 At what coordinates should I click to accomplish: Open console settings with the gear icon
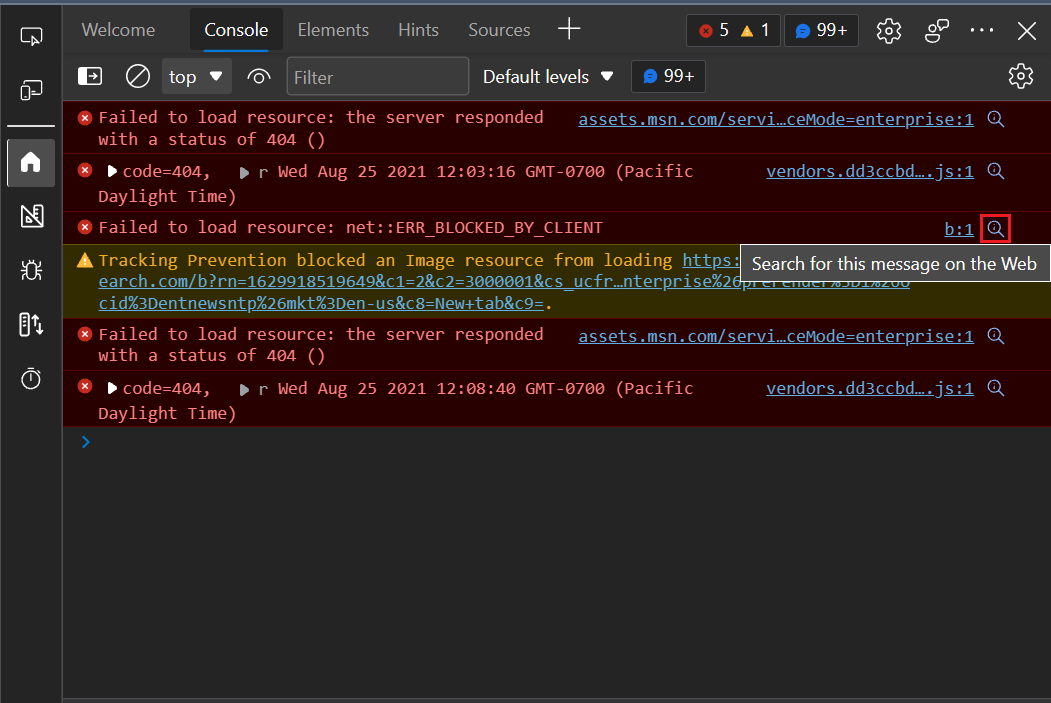click(1021, 75)
